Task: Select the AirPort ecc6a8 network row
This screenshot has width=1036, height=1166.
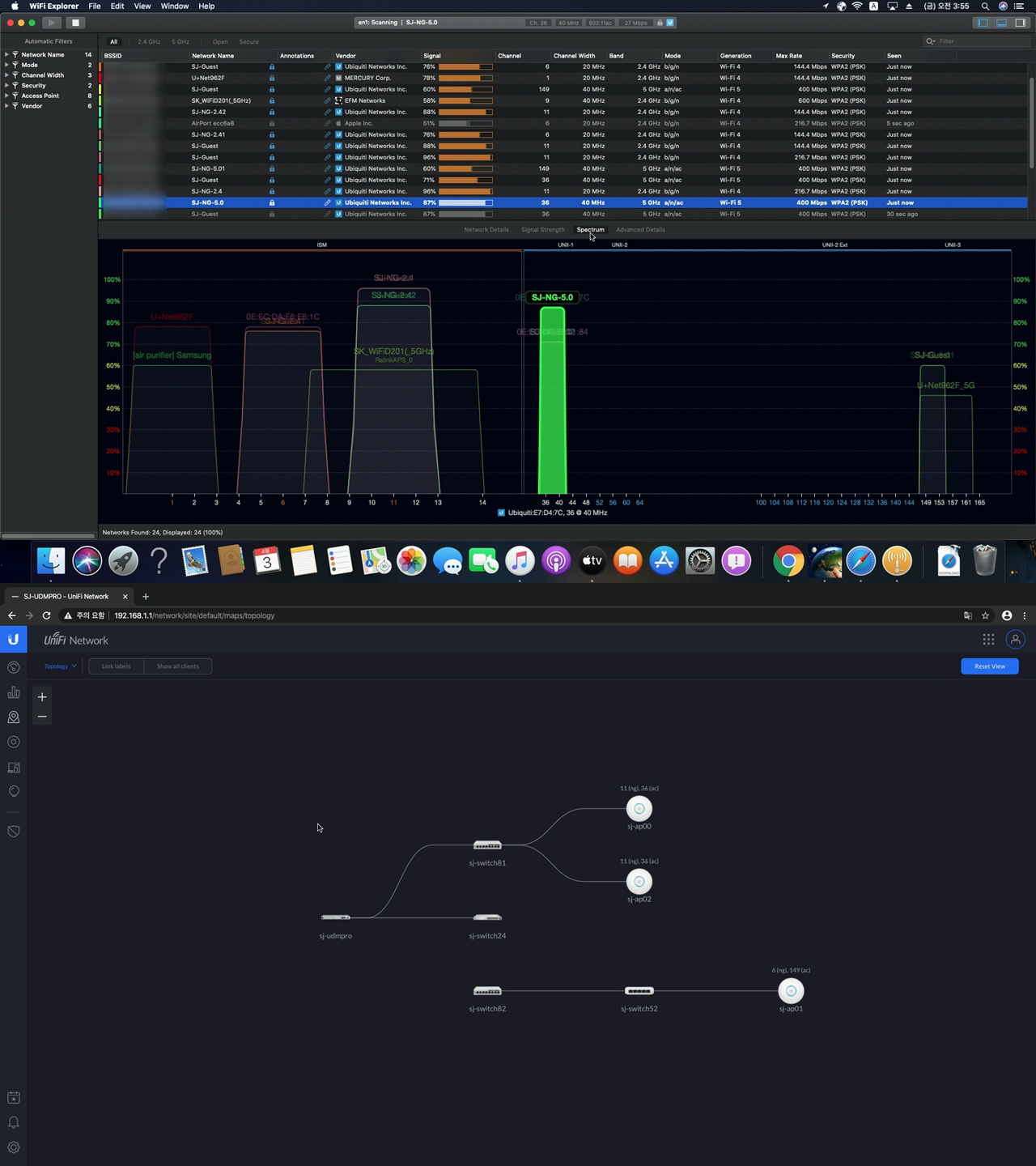Action: [x=564, y=123]
